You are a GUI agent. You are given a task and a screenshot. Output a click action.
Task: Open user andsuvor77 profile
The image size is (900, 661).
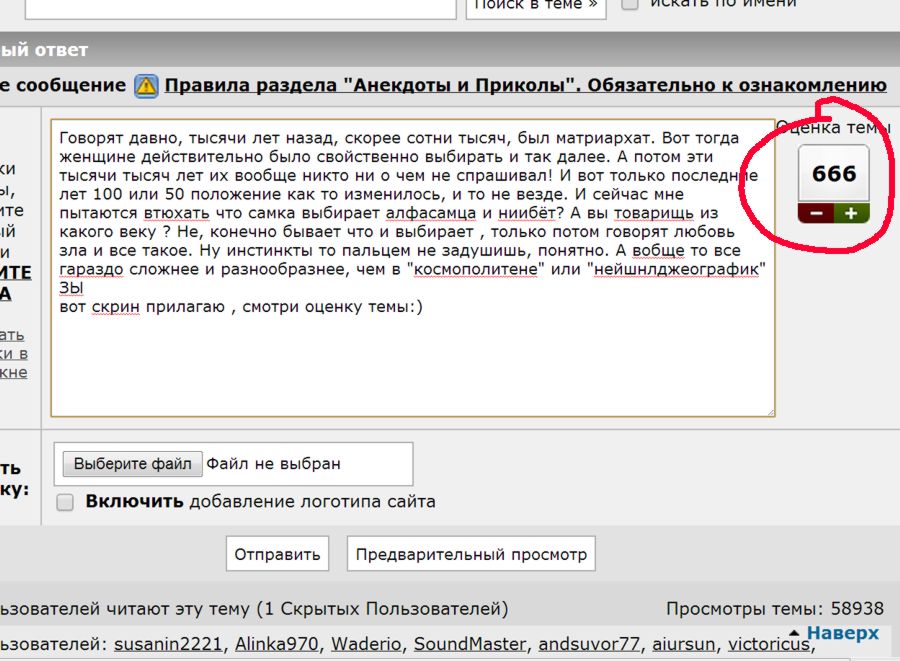point(588,644)
